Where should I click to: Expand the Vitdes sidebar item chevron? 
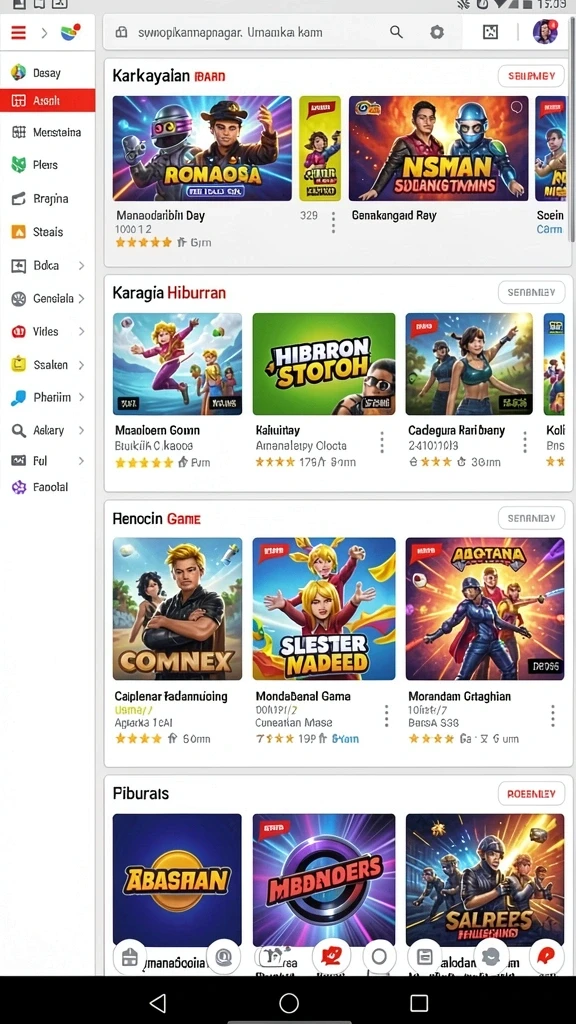82,331
